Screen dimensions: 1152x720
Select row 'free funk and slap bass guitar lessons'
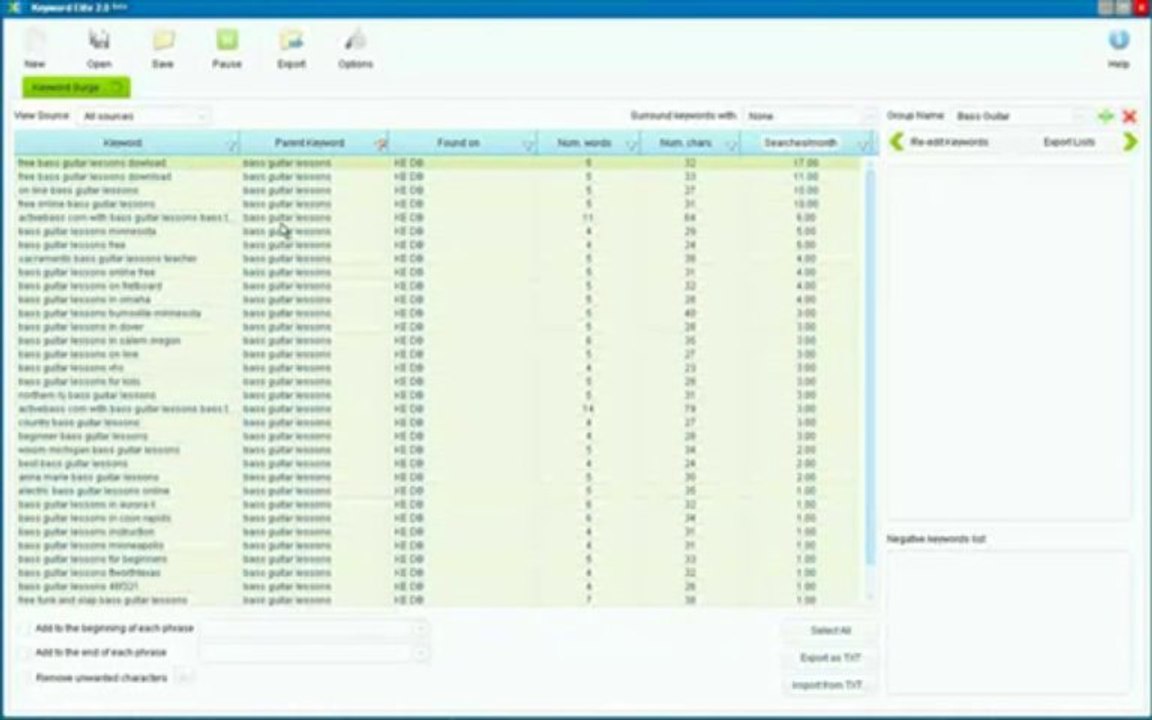click(x=438, y=600)
